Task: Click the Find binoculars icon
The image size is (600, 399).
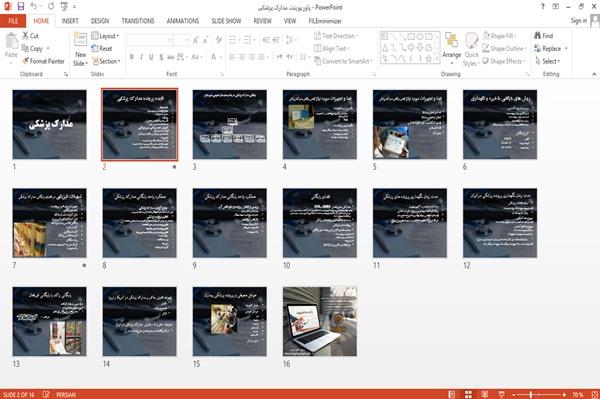Action: tap(538, 36)
